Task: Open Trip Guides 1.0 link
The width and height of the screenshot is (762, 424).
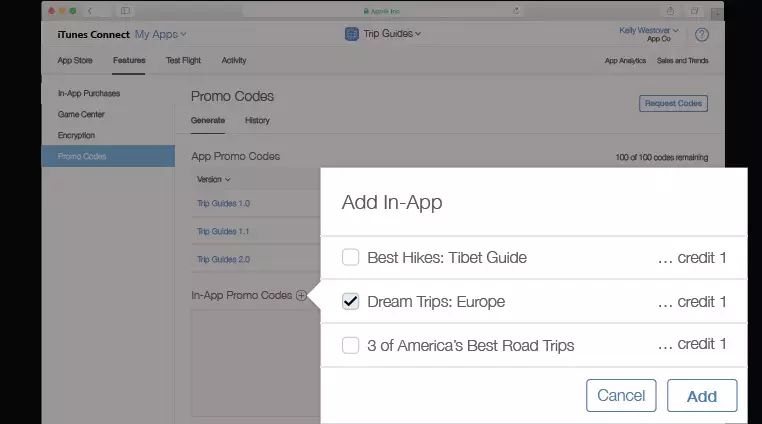Action: click(x=223, y=203)
